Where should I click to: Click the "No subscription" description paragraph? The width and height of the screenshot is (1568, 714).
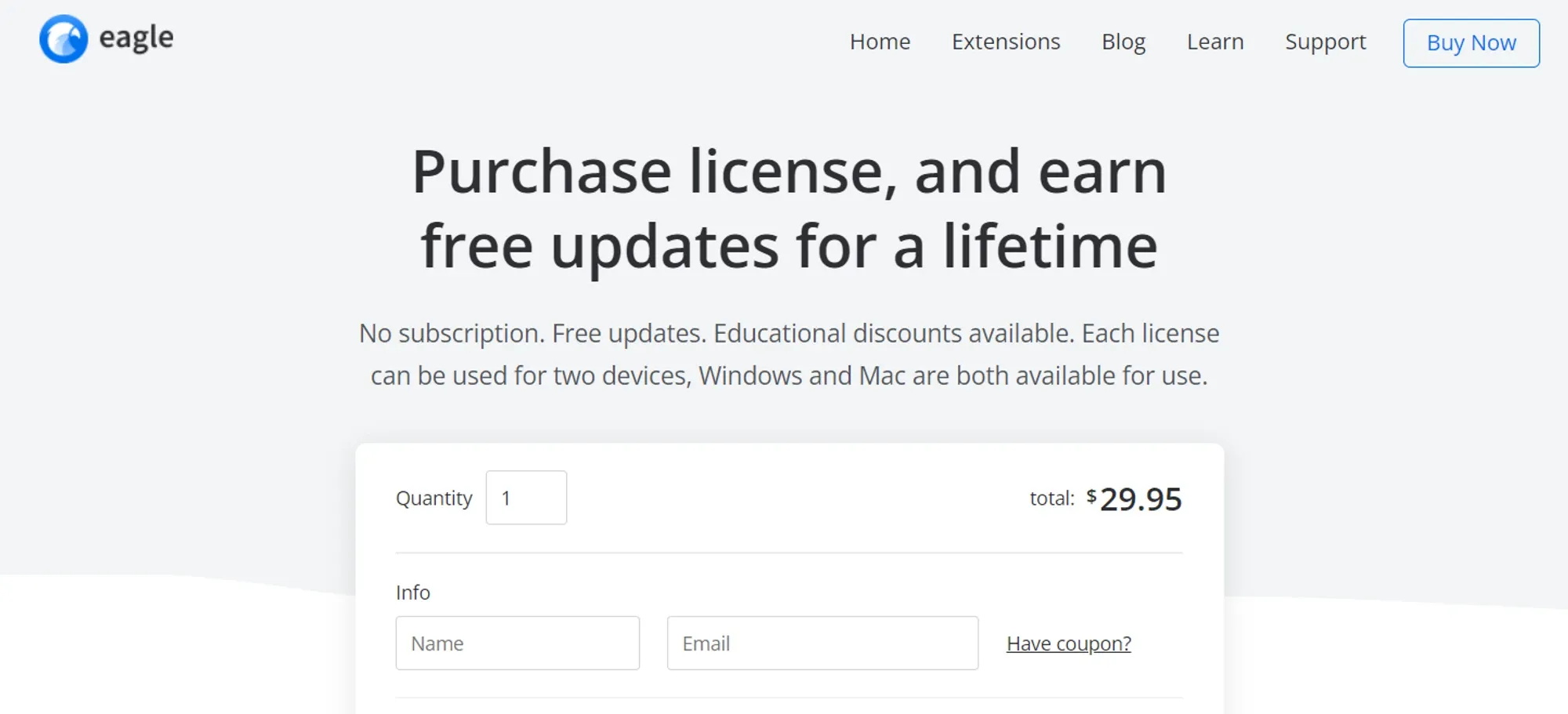pyautogui.click(x=789, y=354)
